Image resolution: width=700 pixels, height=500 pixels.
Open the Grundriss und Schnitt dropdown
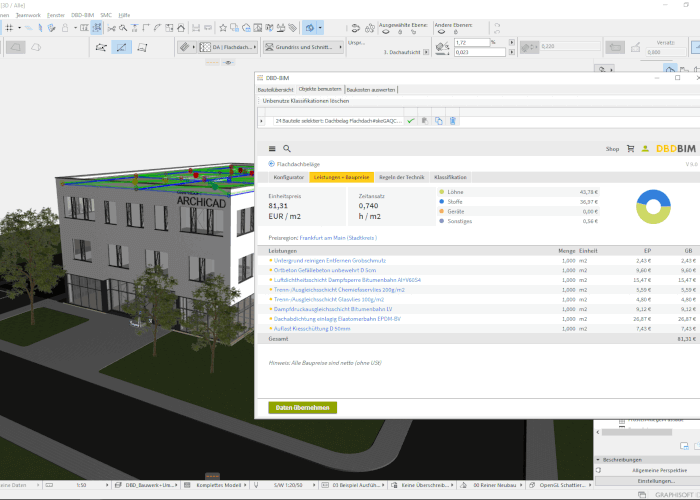(303, 47)
